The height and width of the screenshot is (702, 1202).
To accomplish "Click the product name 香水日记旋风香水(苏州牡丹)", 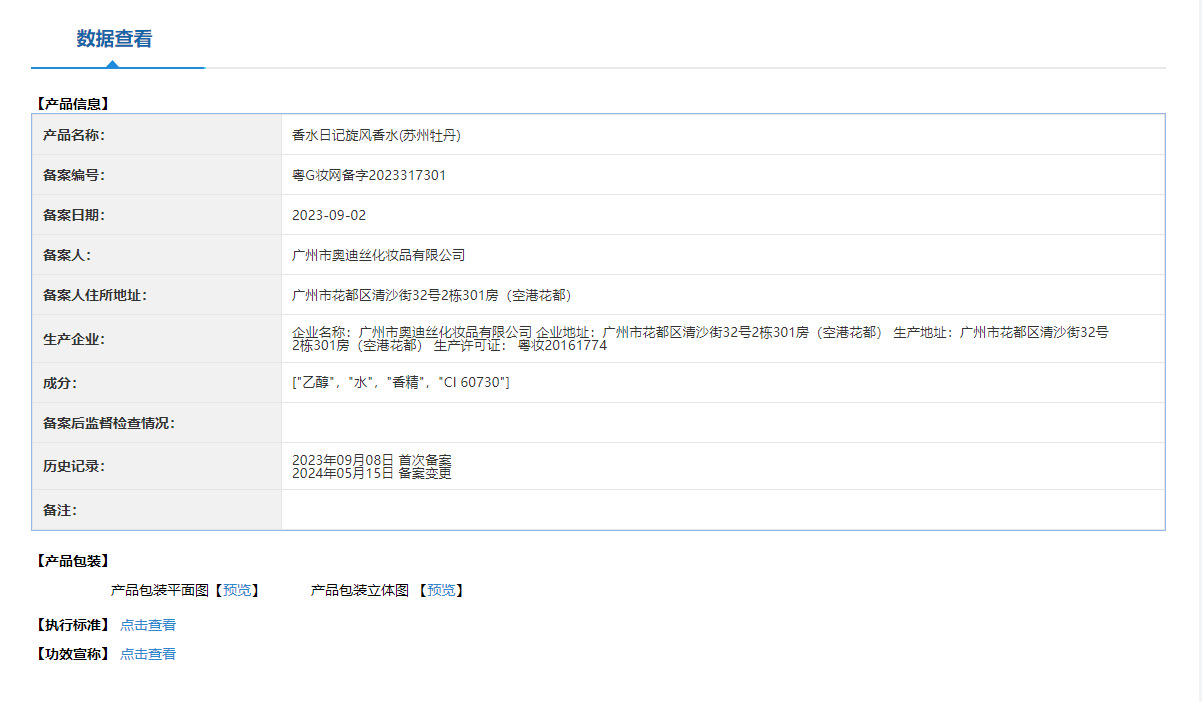I will [x=376, y=135].
